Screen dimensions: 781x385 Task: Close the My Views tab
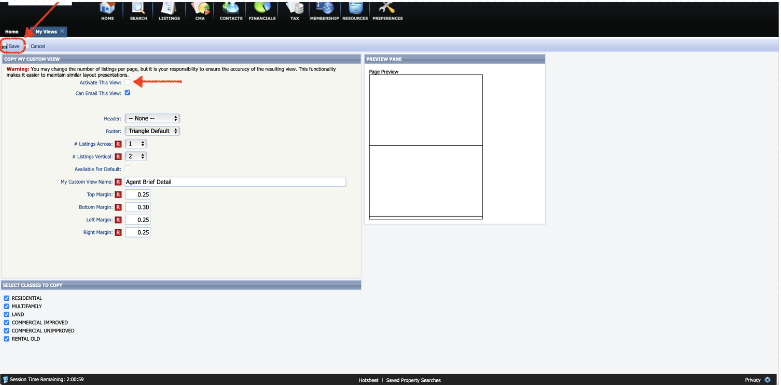pos(62,31)
